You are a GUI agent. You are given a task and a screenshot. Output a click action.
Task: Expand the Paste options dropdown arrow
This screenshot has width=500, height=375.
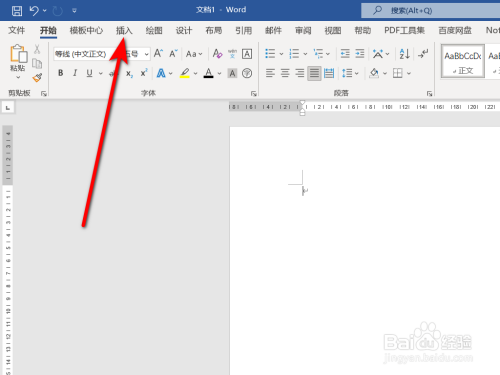pos(18,77)
